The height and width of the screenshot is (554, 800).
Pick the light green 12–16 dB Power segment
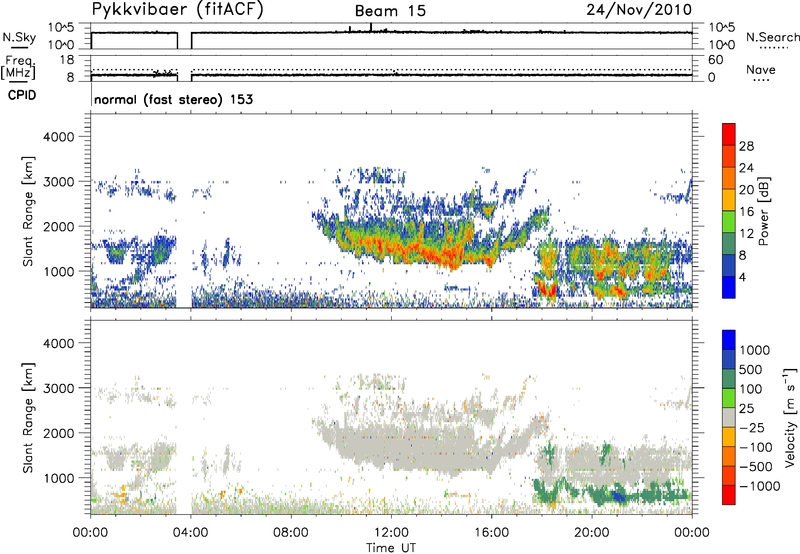729,221
